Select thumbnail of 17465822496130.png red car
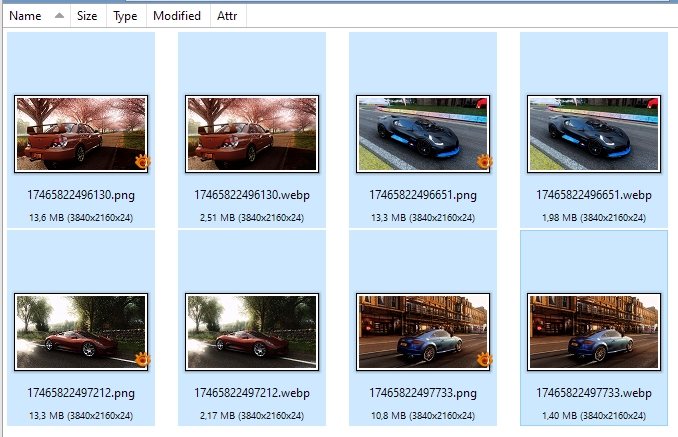Viewport: 678px width, 437px height. pos(81,134)
